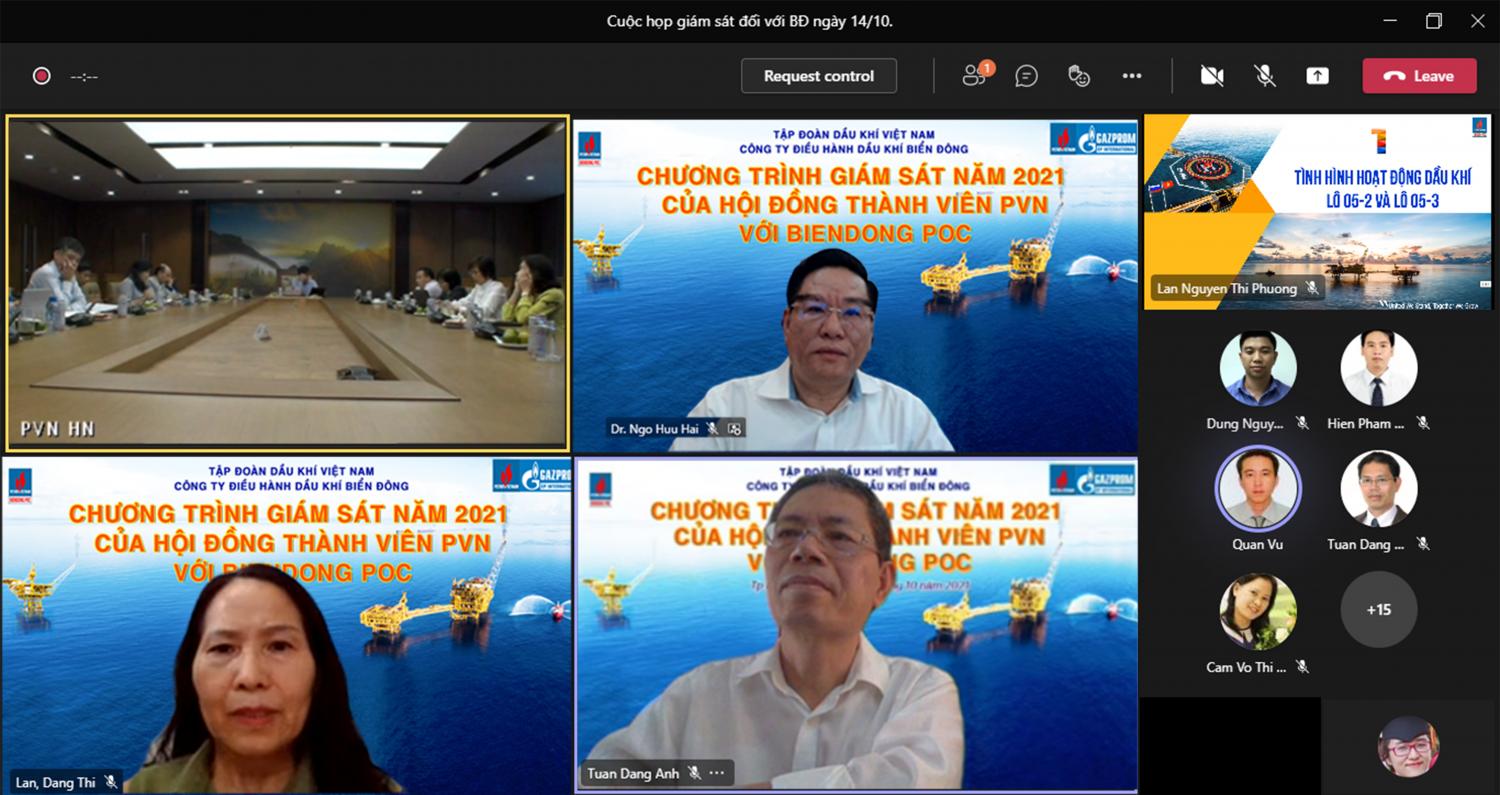Click the Cam Vo Thi name label
The width and height of the screenshot is (1500, 795).
click(1246, 667)
